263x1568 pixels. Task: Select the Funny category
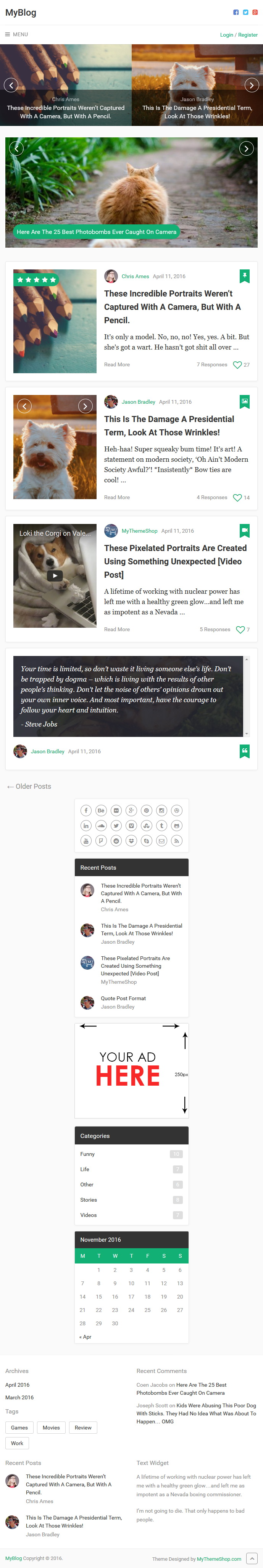pyautogui.click(x=88, y=1154)
